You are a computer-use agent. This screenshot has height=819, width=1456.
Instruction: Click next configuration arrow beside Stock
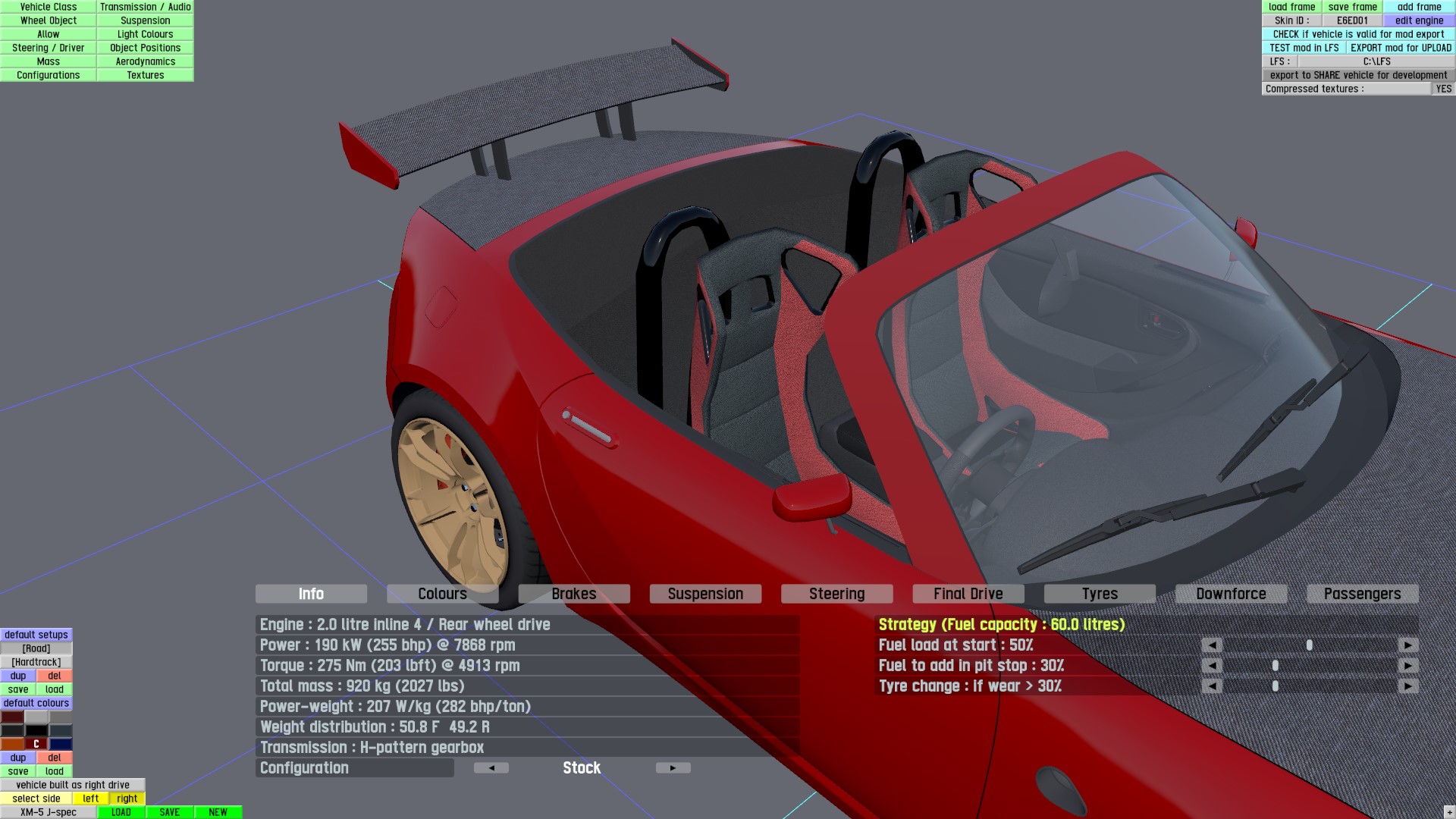coord(673,768)
